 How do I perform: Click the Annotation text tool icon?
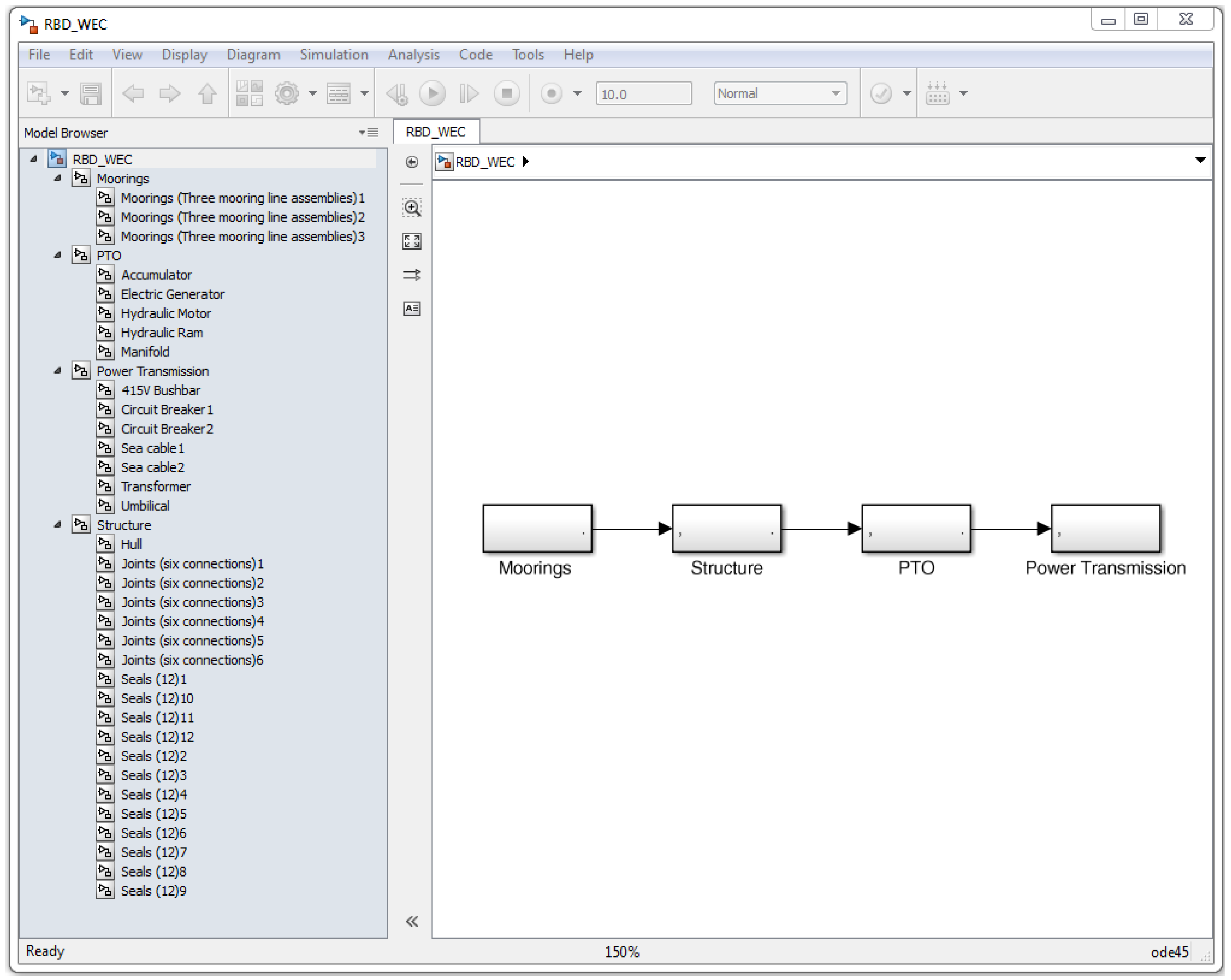pos(412,308)
